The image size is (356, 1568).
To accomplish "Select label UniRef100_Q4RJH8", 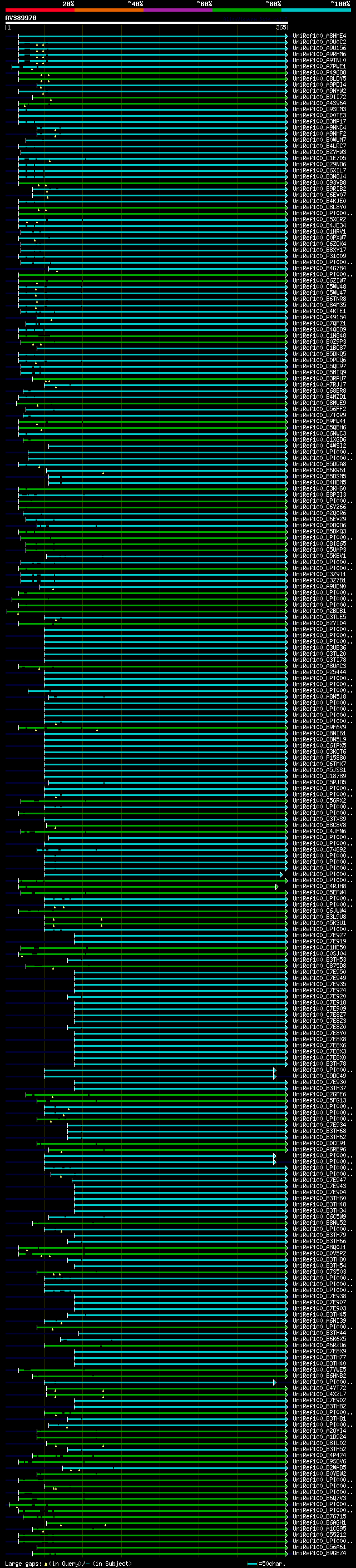I will click(319, 886).
